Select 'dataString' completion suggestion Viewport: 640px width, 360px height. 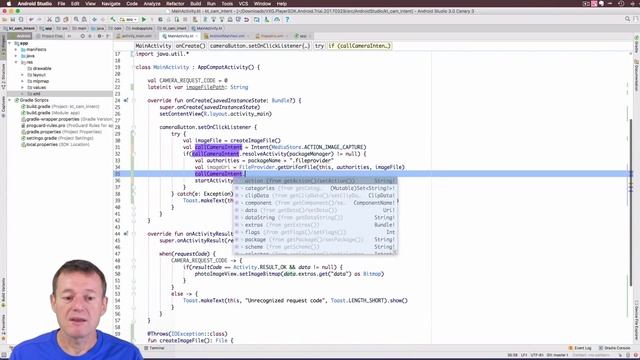(x=315, y=218)
